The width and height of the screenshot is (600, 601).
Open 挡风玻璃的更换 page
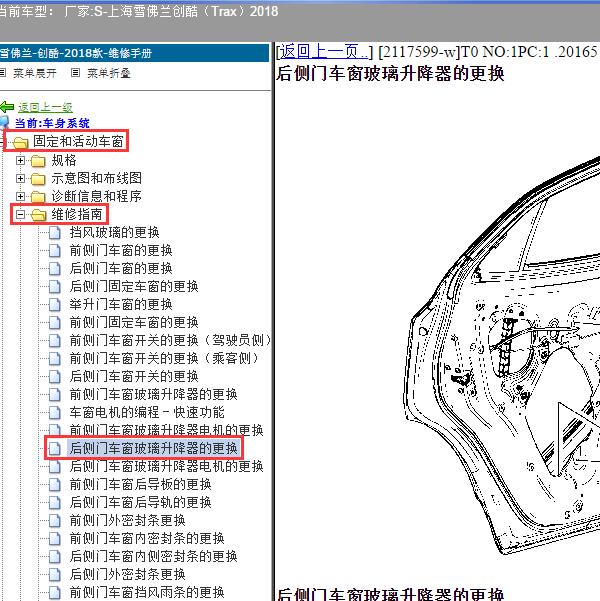pos(114,233)
